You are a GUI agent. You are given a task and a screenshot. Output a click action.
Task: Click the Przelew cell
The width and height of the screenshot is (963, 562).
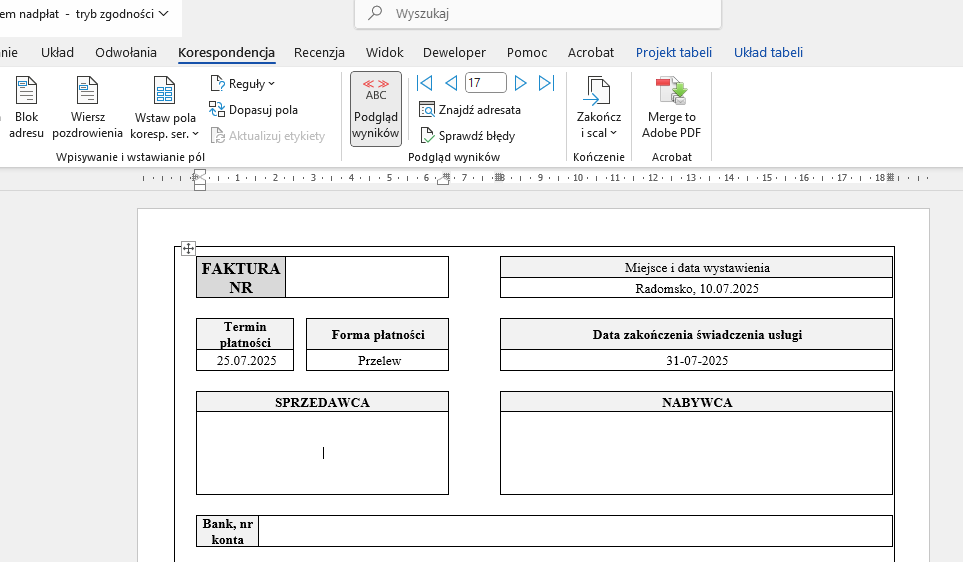[x=377, y=361]
